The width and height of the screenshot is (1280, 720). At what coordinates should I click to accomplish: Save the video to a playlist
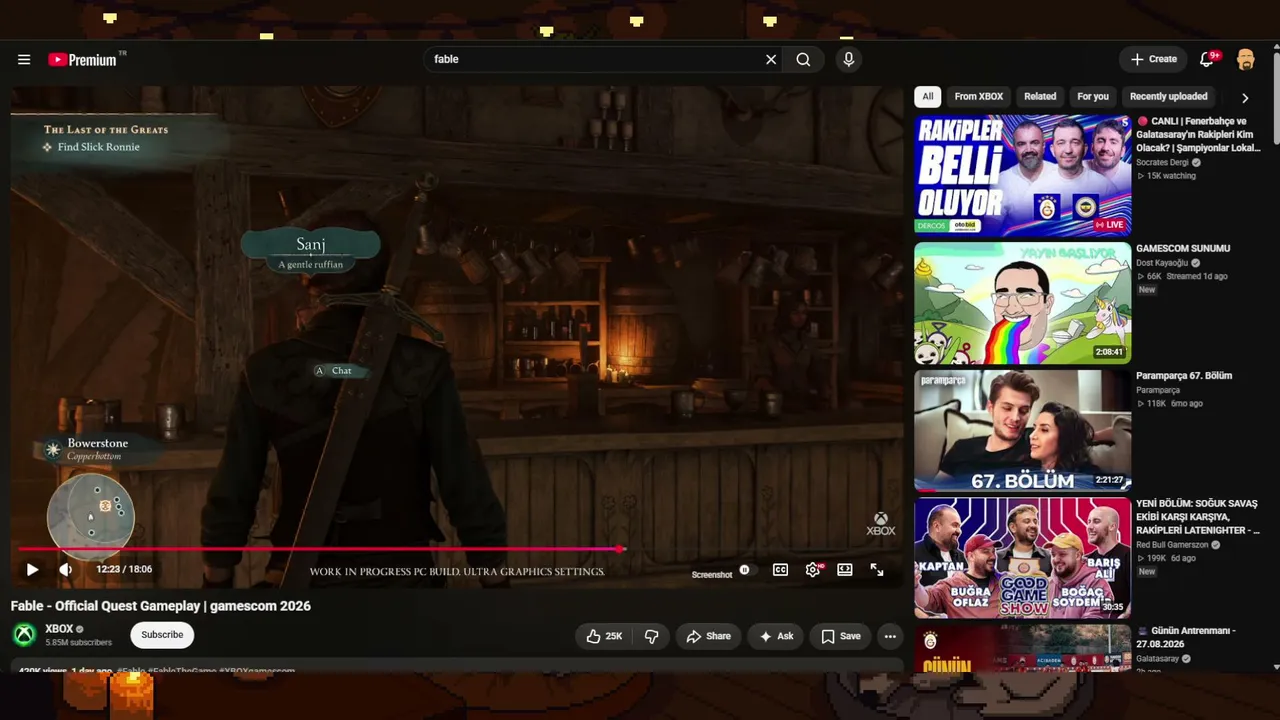[x=841, y=636]
